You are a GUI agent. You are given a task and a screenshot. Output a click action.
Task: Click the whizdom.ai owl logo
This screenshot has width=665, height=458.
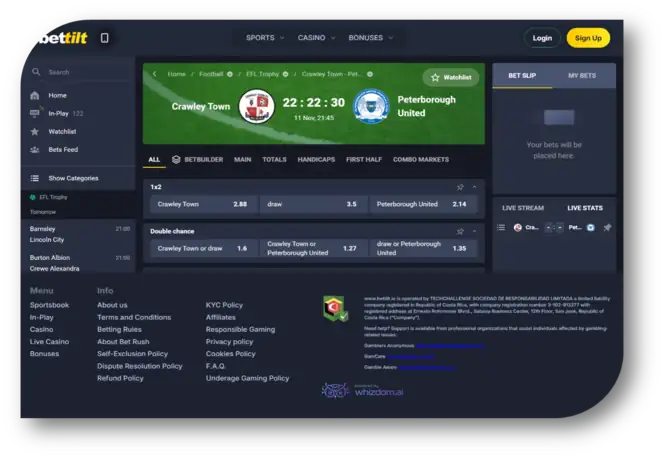click(335, 391)
